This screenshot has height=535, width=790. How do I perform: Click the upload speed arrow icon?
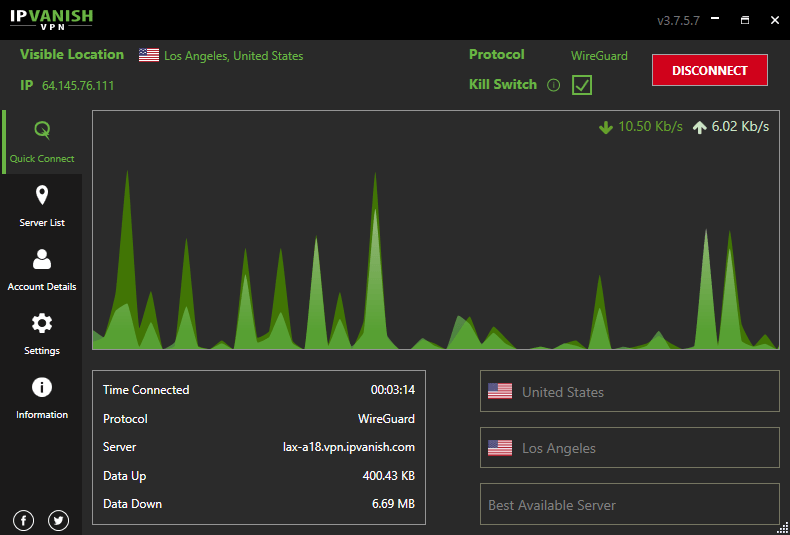click(699, 127)
